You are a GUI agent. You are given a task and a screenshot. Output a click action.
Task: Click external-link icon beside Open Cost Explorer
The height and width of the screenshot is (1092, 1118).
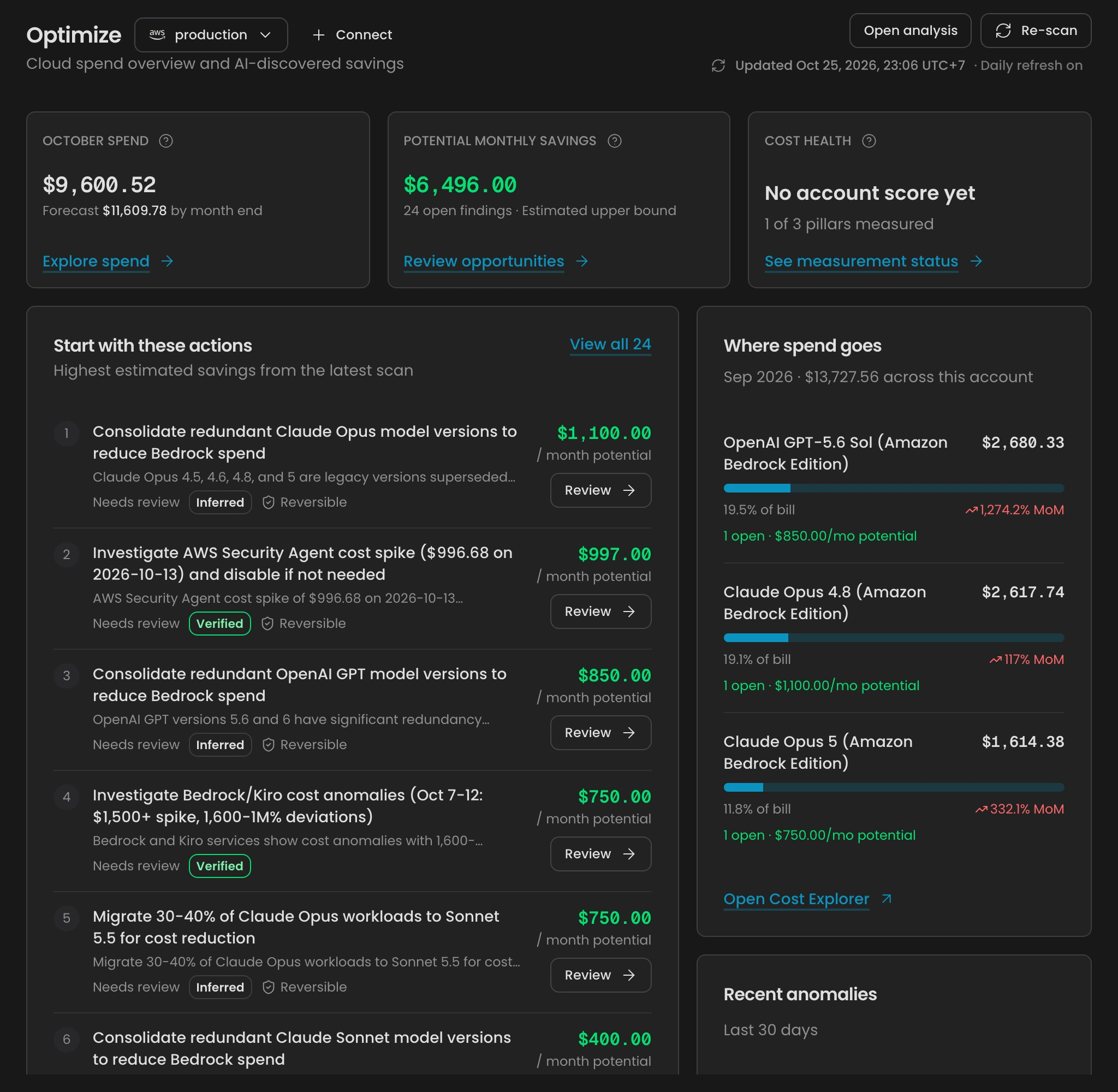tap(887, 899)
